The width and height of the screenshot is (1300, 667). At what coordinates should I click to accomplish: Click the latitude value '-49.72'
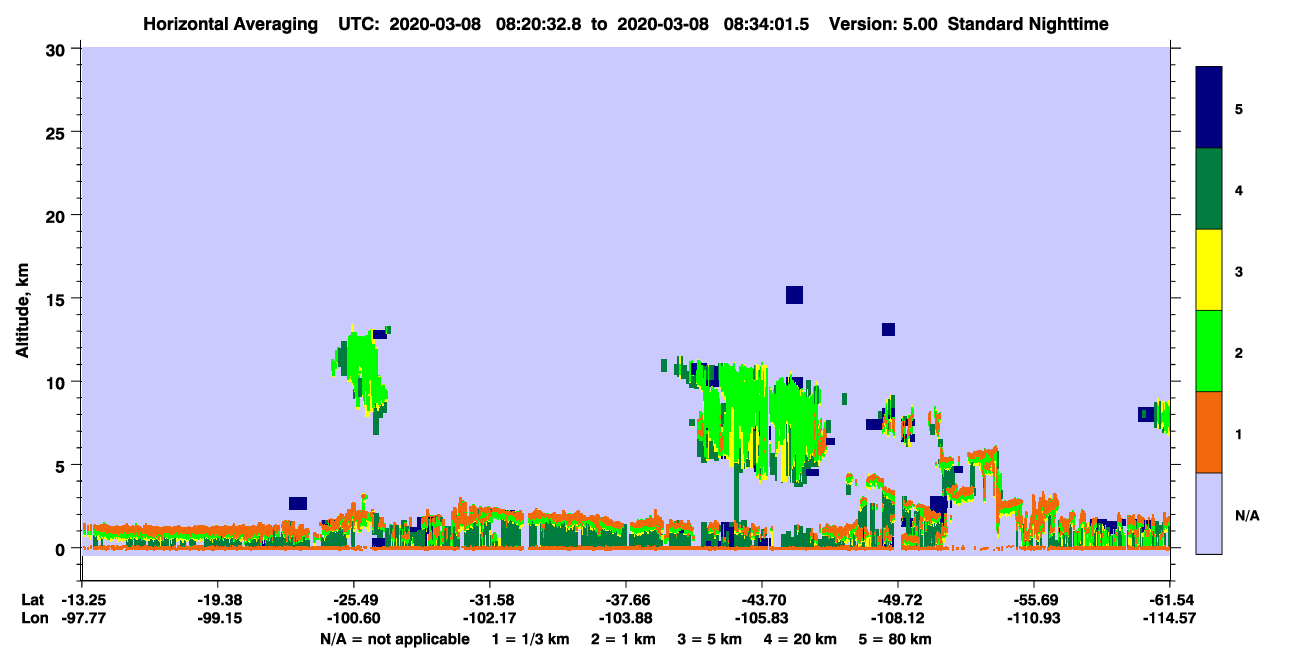(x=898, y=600)
